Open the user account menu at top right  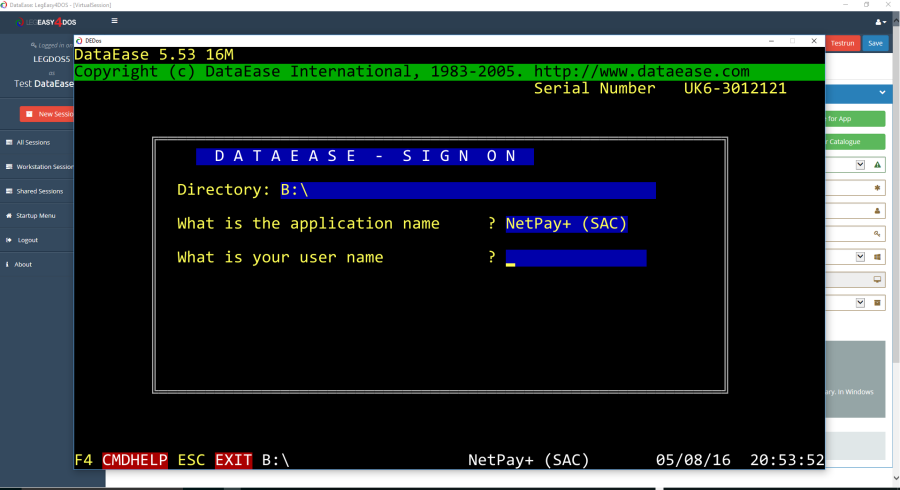coord(880,22)
